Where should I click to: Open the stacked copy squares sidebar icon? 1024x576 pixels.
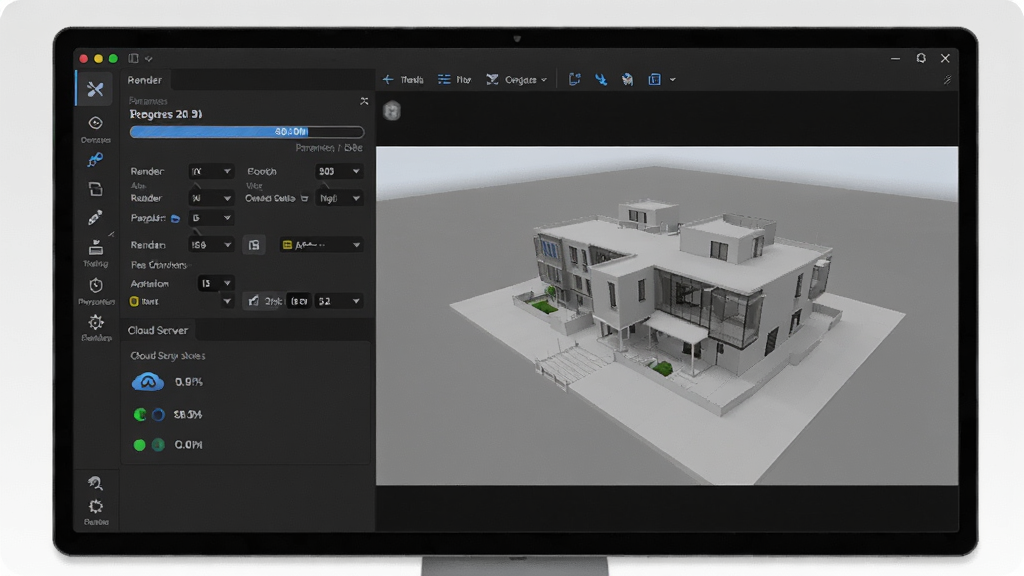[95, 189]
